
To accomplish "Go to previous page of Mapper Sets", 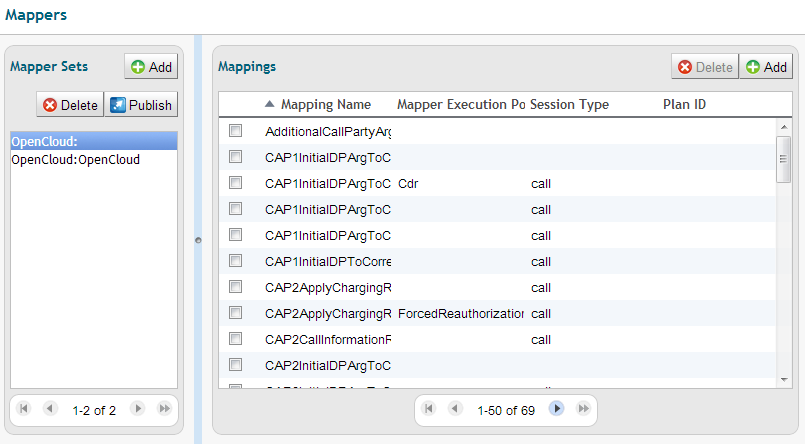I will pos(50,409).
